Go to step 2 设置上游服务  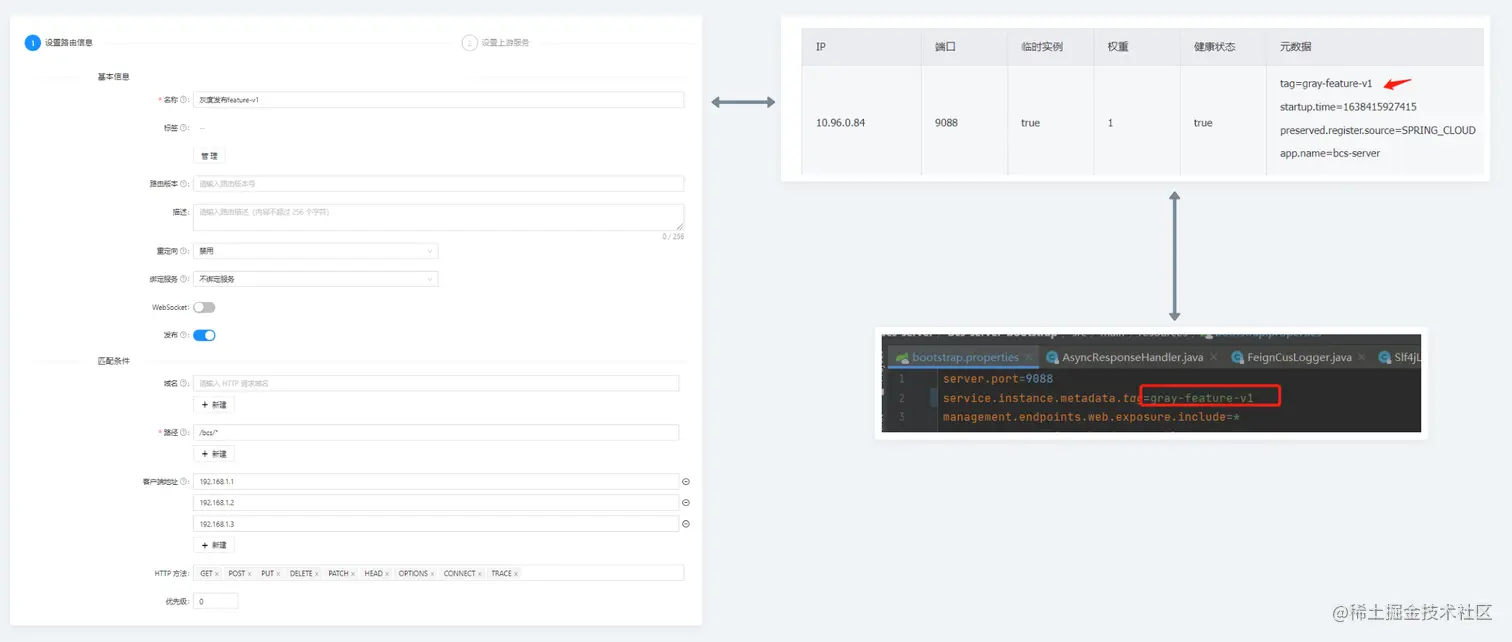click(x=495, y=43)
